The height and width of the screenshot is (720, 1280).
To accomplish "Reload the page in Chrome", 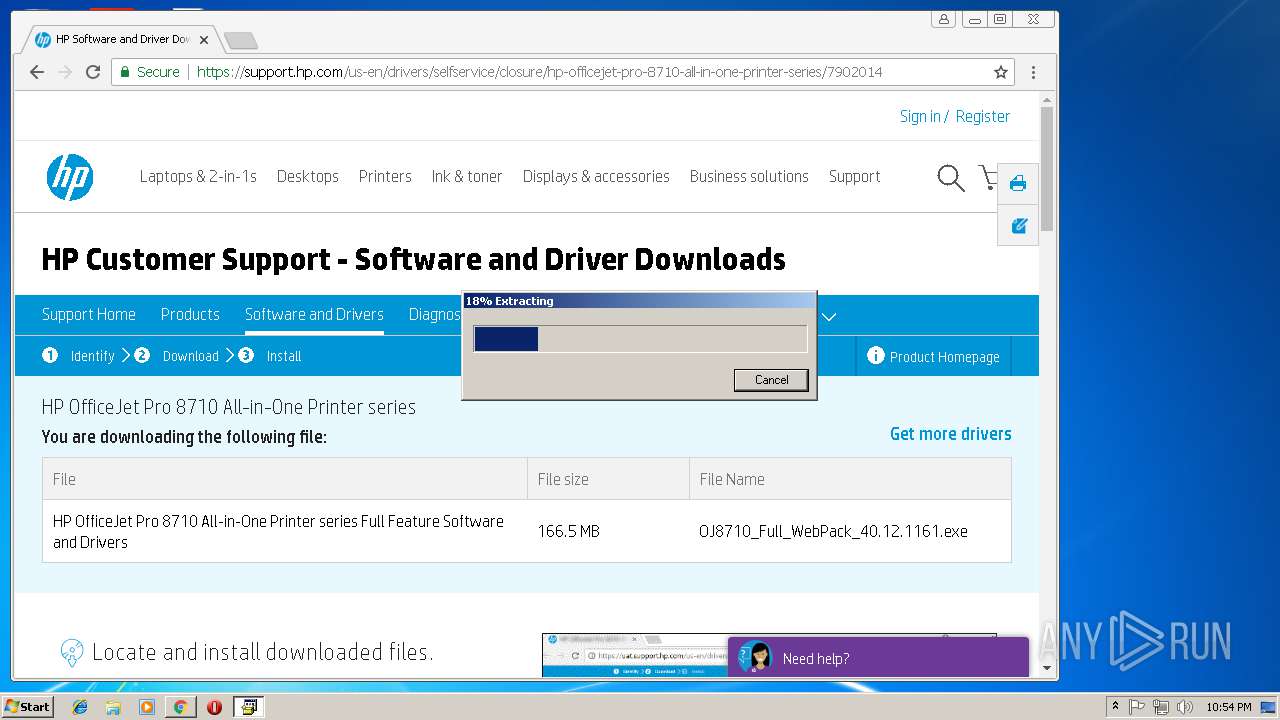I will tap(93, 72).
